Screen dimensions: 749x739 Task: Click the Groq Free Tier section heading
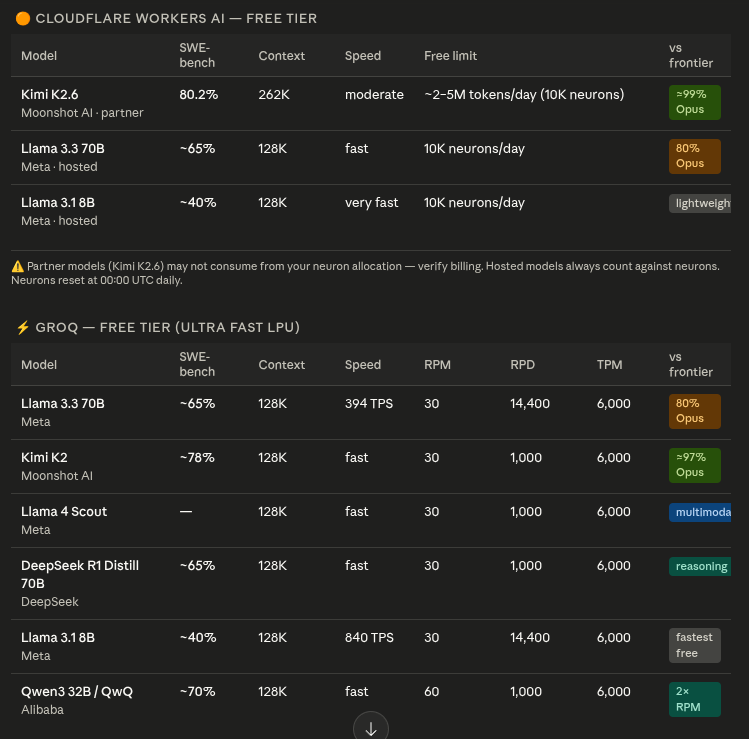coord(168,328)
